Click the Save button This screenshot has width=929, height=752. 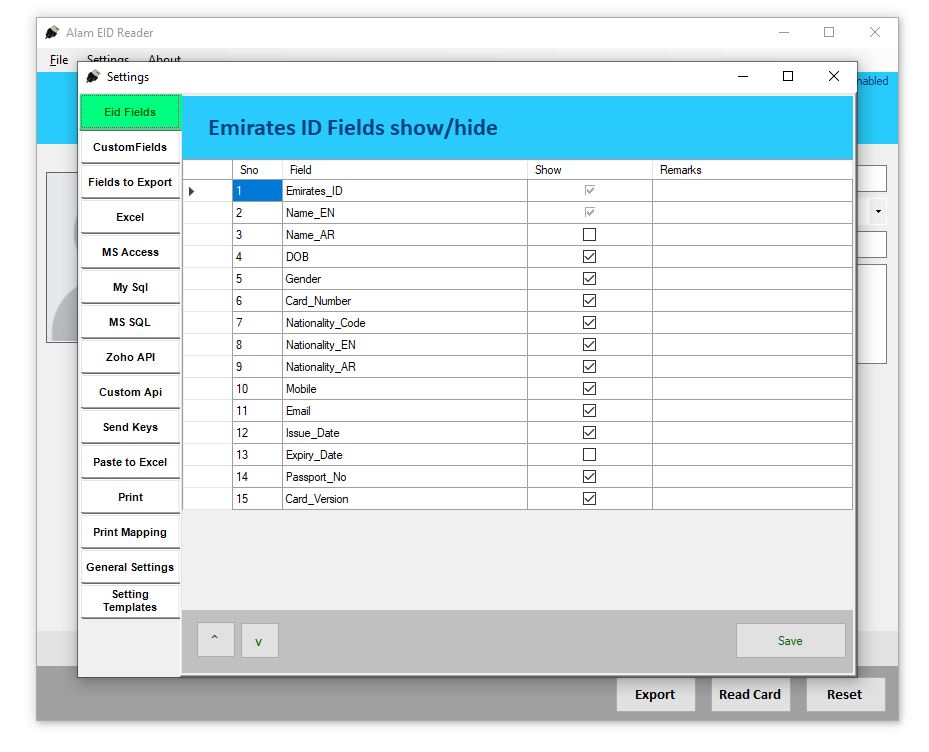tap(790, 641)
